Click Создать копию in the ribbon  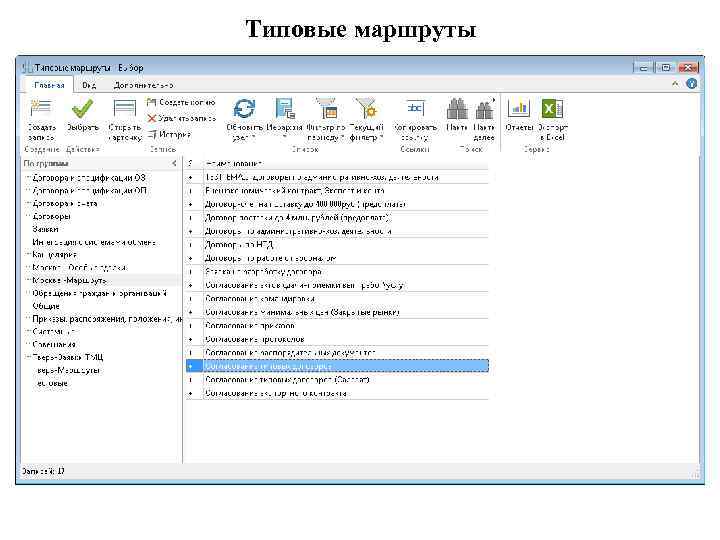pos(181,102)
